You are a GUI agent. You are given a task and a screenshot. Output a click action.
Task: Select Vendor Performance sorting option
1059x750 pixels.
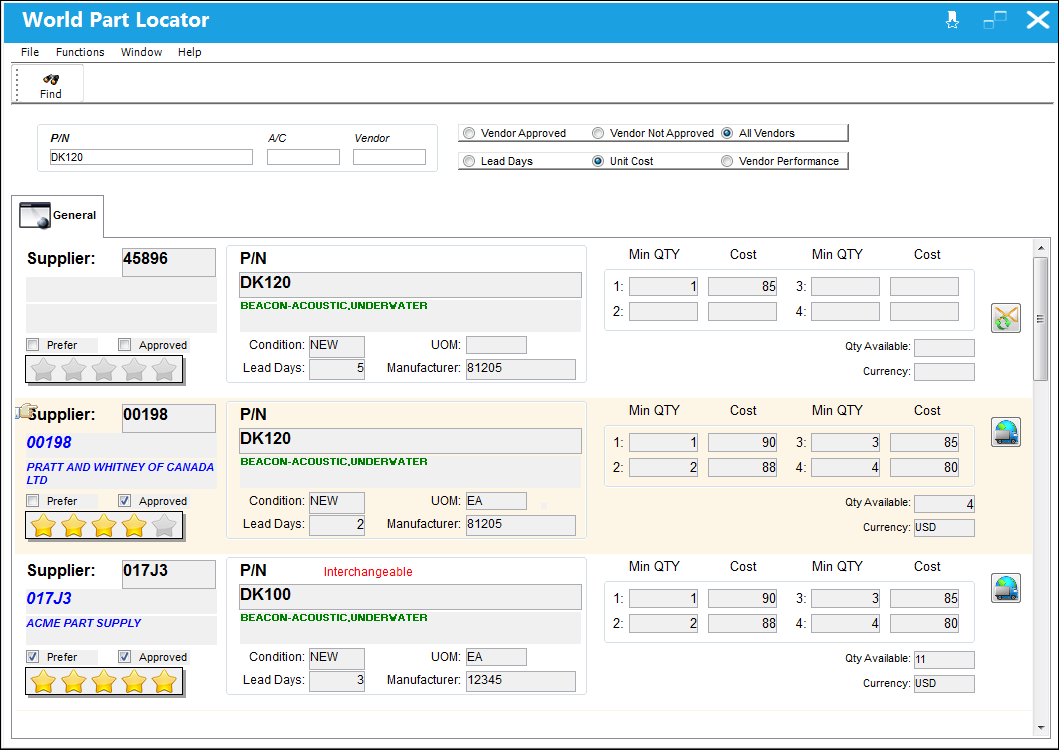pos(727,161)
